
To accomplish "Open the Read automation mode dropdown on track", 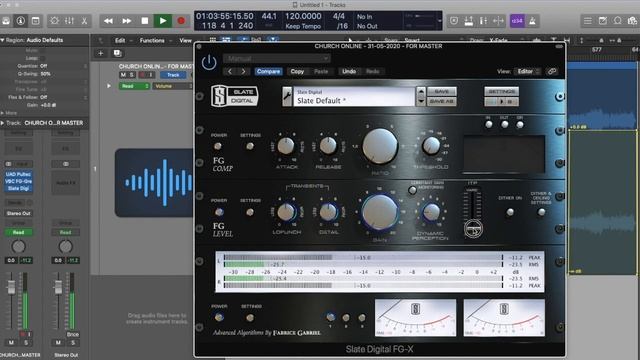I will coord(134,86).
